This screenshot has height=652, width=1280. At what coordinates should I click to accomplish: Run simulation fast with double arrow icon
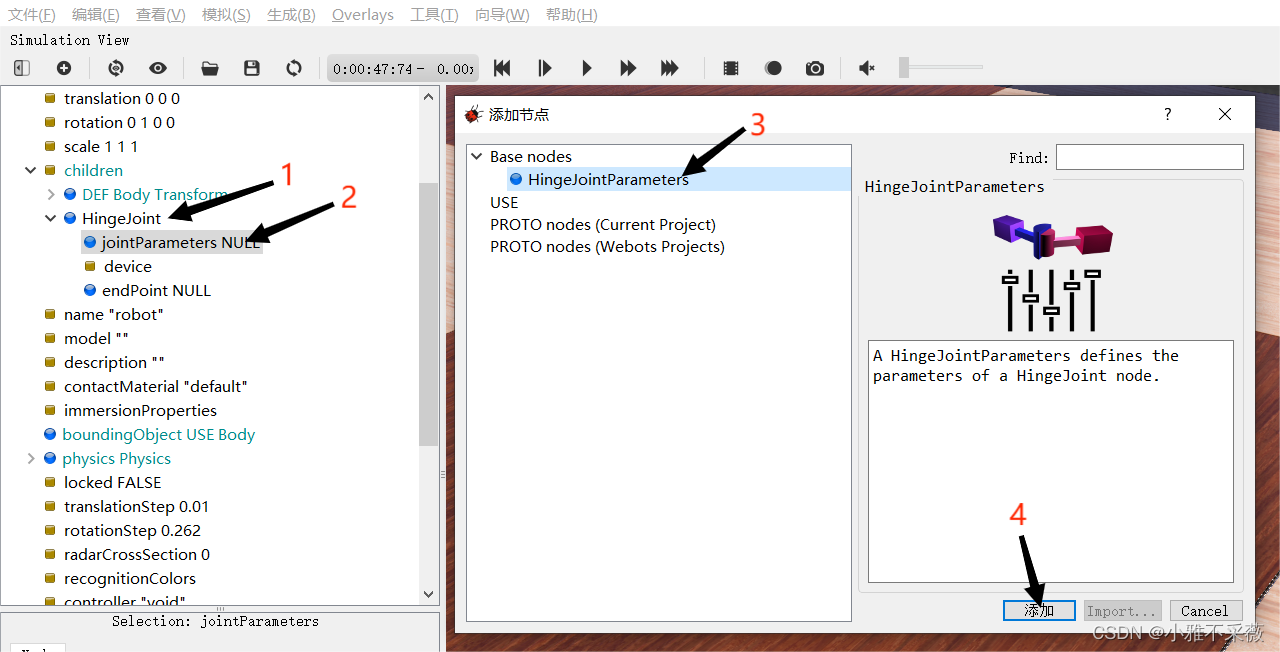click(628, 68)
